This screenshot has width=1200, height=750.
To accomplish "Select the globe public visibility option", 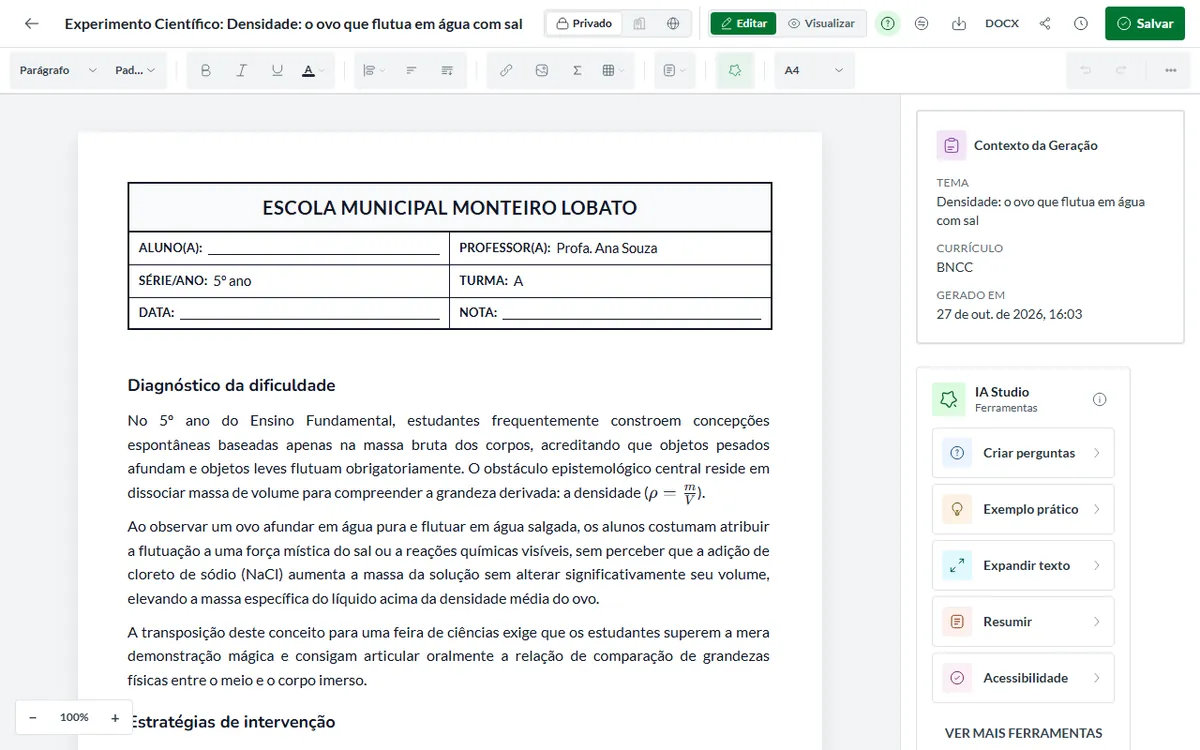I will [x=673, y=23].
